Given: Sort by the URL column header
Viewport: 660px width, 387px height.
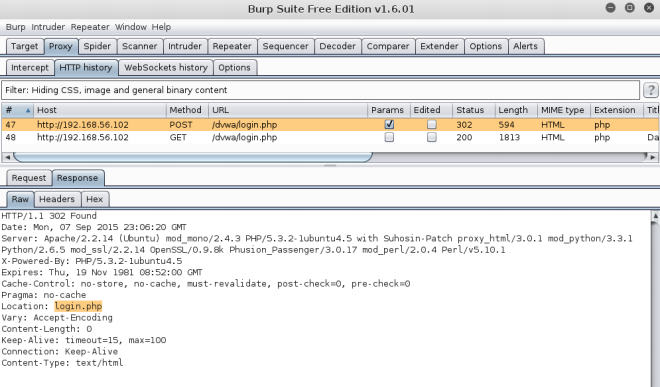Looking at the screenshot, I should coord(288,110).
